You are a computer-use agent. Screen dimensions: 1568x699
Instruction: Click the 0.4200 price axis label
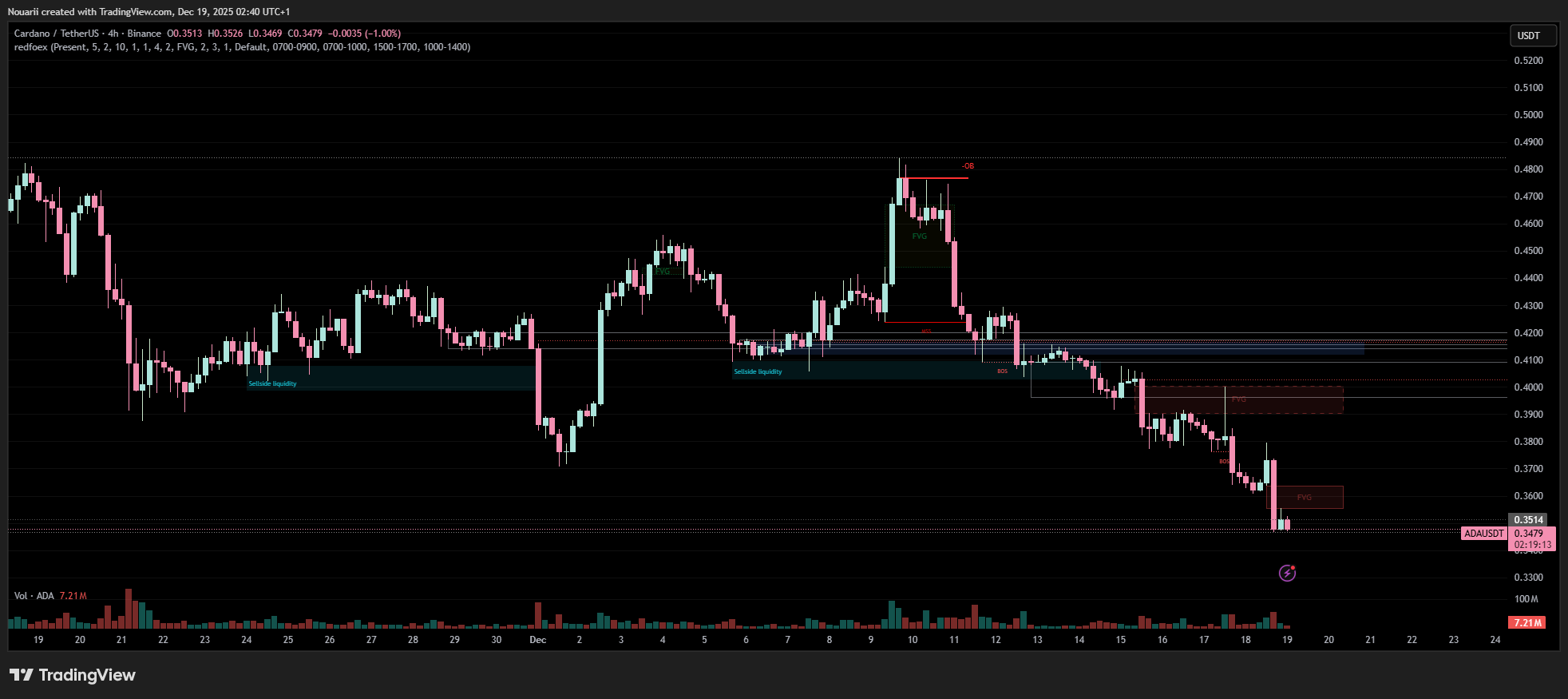point(1529,333)
